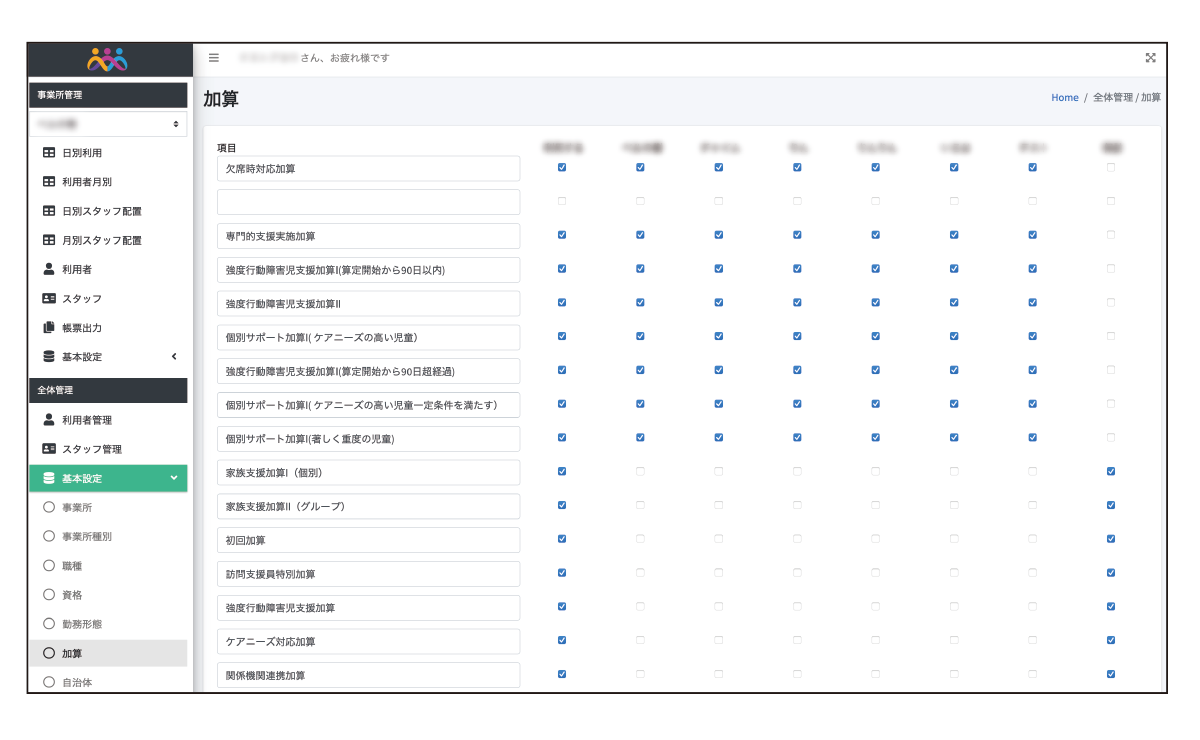Click the circle icon beside 事業所種別

[x=49, y=536]
